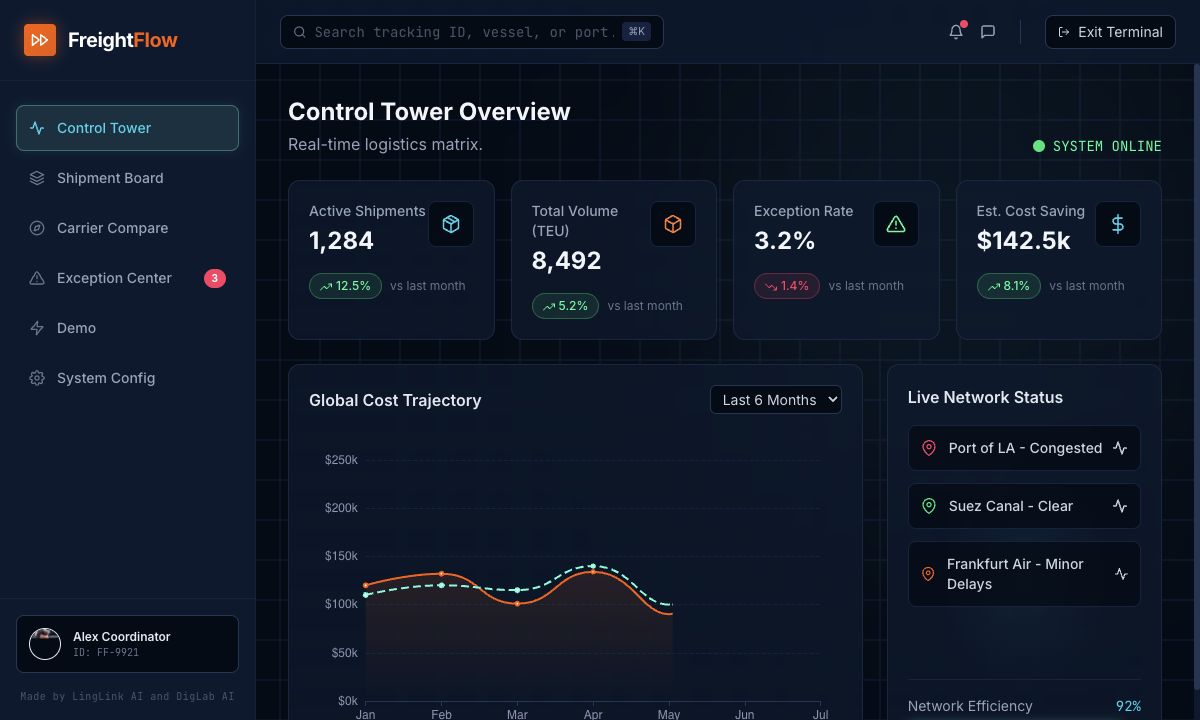The width and height of the screenshot is (1200, 720).
Task: Click the ID: FF-9921 text
Action: click(106, 653)
